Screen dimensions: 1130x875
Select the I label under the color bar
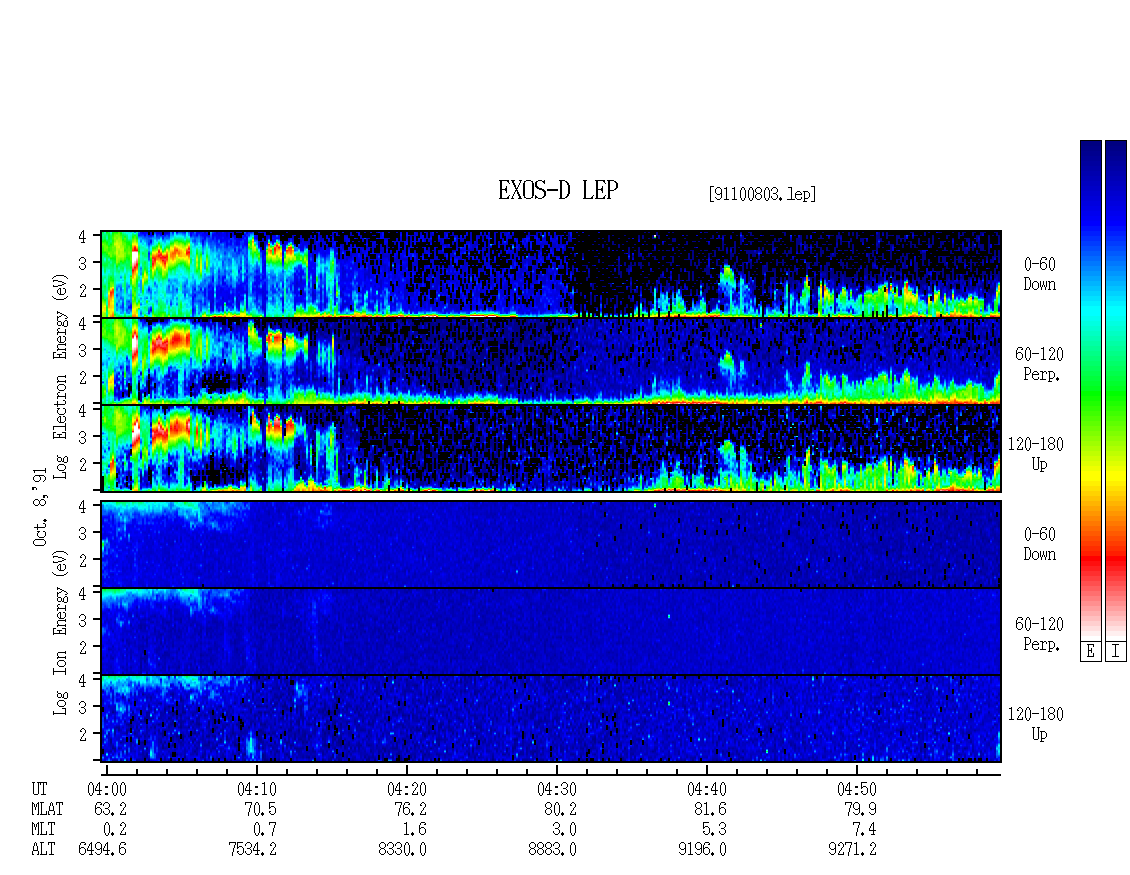click(1116, 652)
